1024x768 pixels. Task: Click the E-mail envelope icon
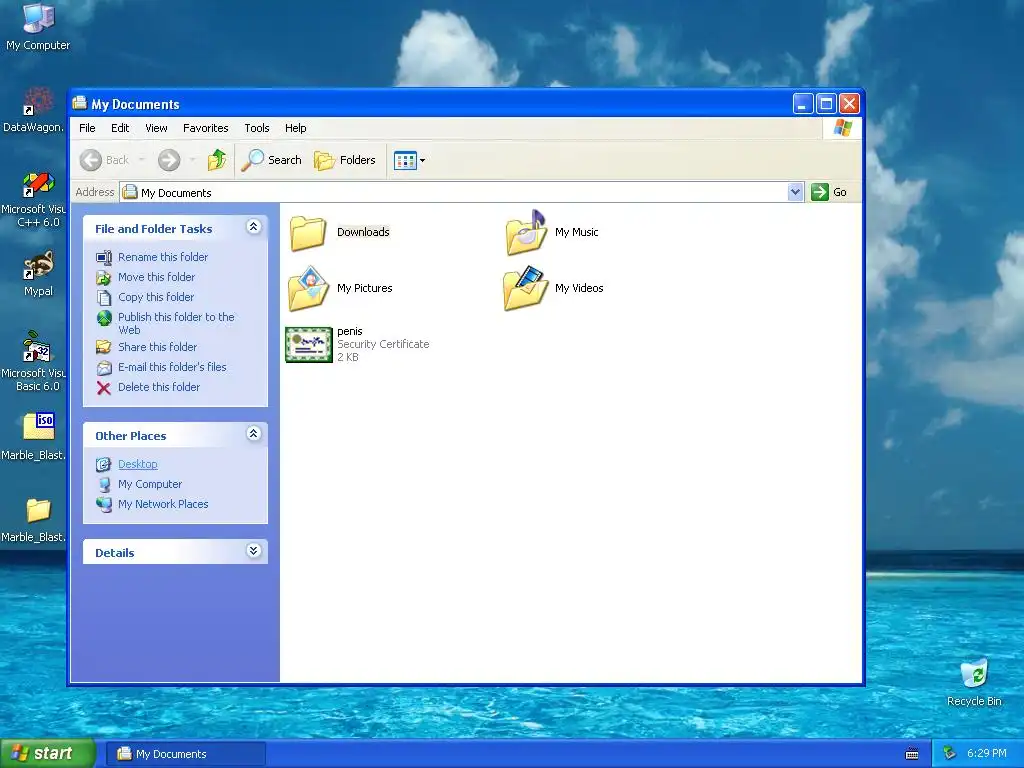pos(103,368)
